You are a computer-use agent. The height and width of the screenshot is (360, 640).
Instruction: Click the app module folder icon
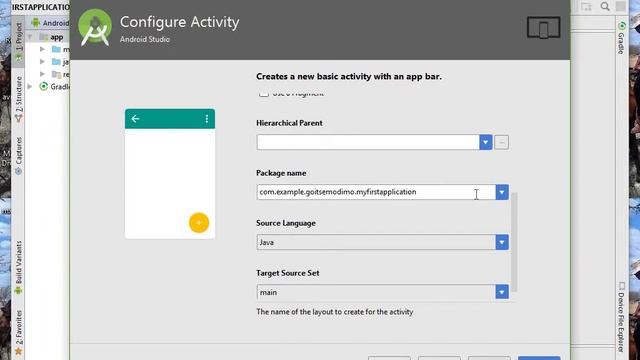point(44,37)
